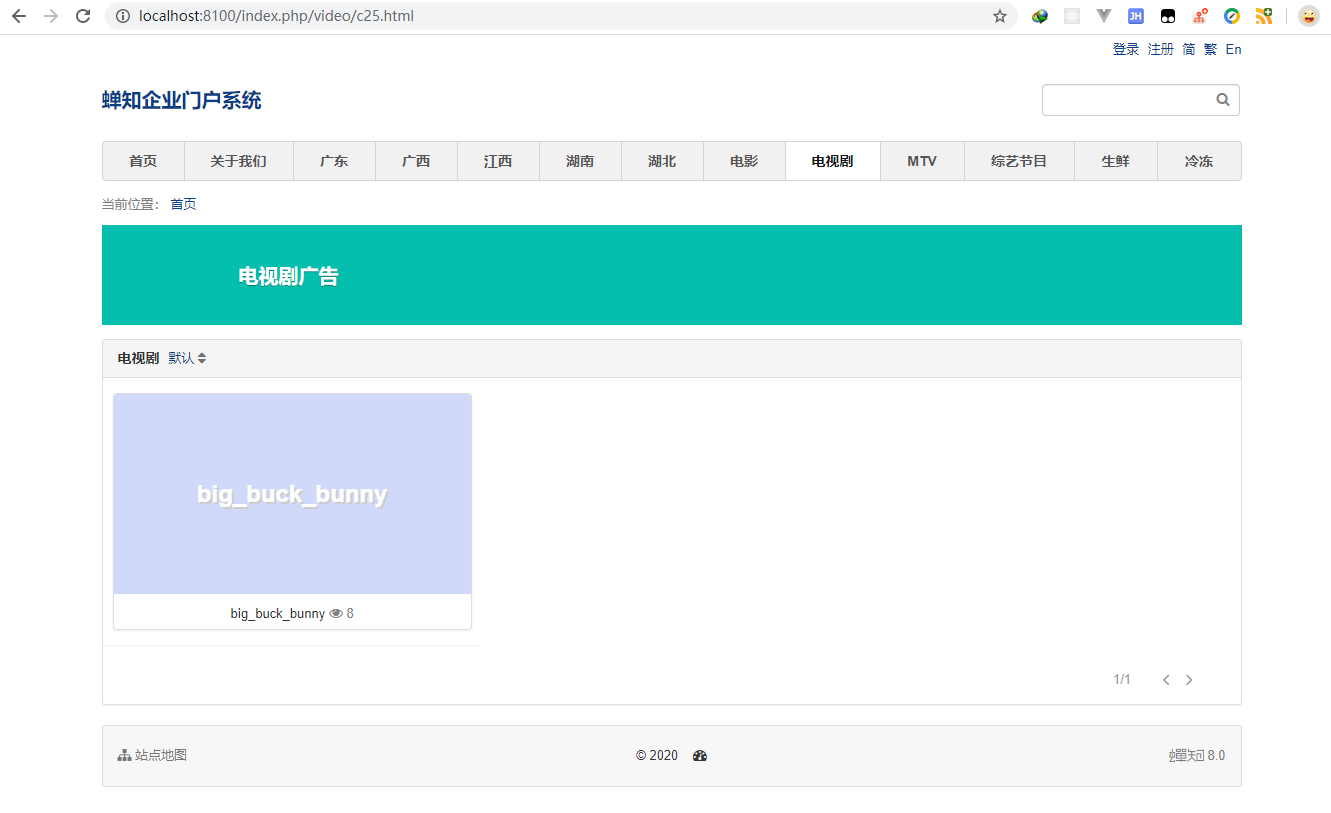The width and height of the screenshot is (1331, 813).
Task: Switch language to 简 simplified Chinese
Action: [x=1189, y=49]
